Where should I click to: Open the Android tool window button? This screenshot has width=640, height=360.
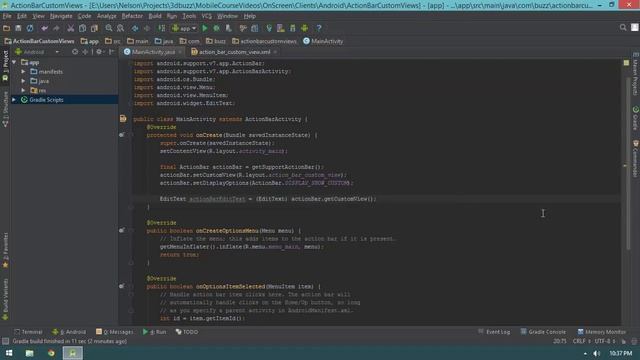click(69, 332)
